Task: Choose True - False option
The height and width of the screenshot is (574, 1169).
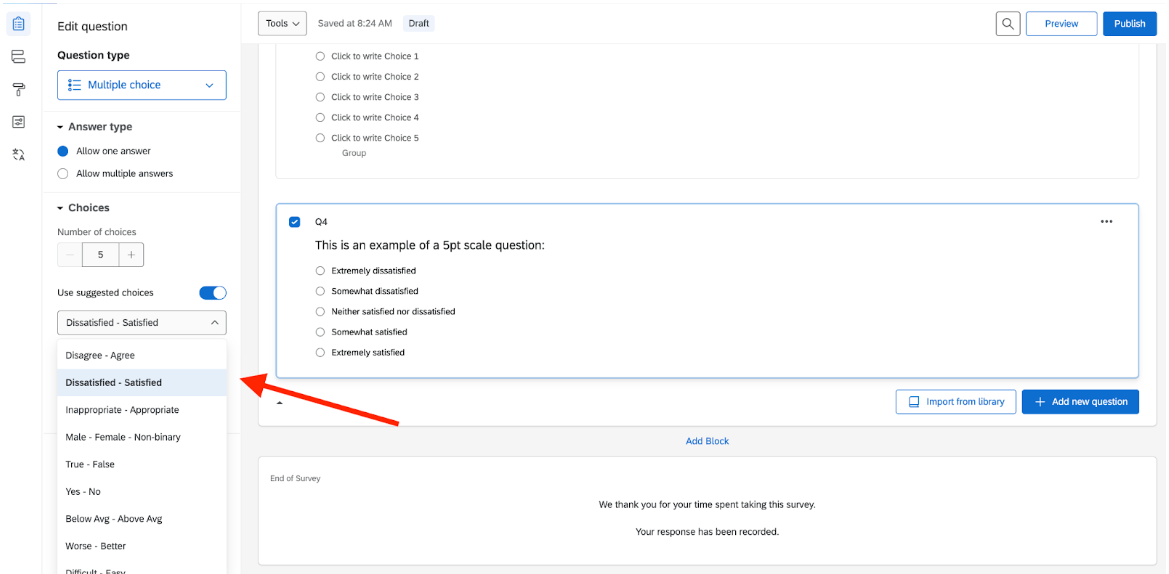Action: pyautogui.click(x=142, y=464)
